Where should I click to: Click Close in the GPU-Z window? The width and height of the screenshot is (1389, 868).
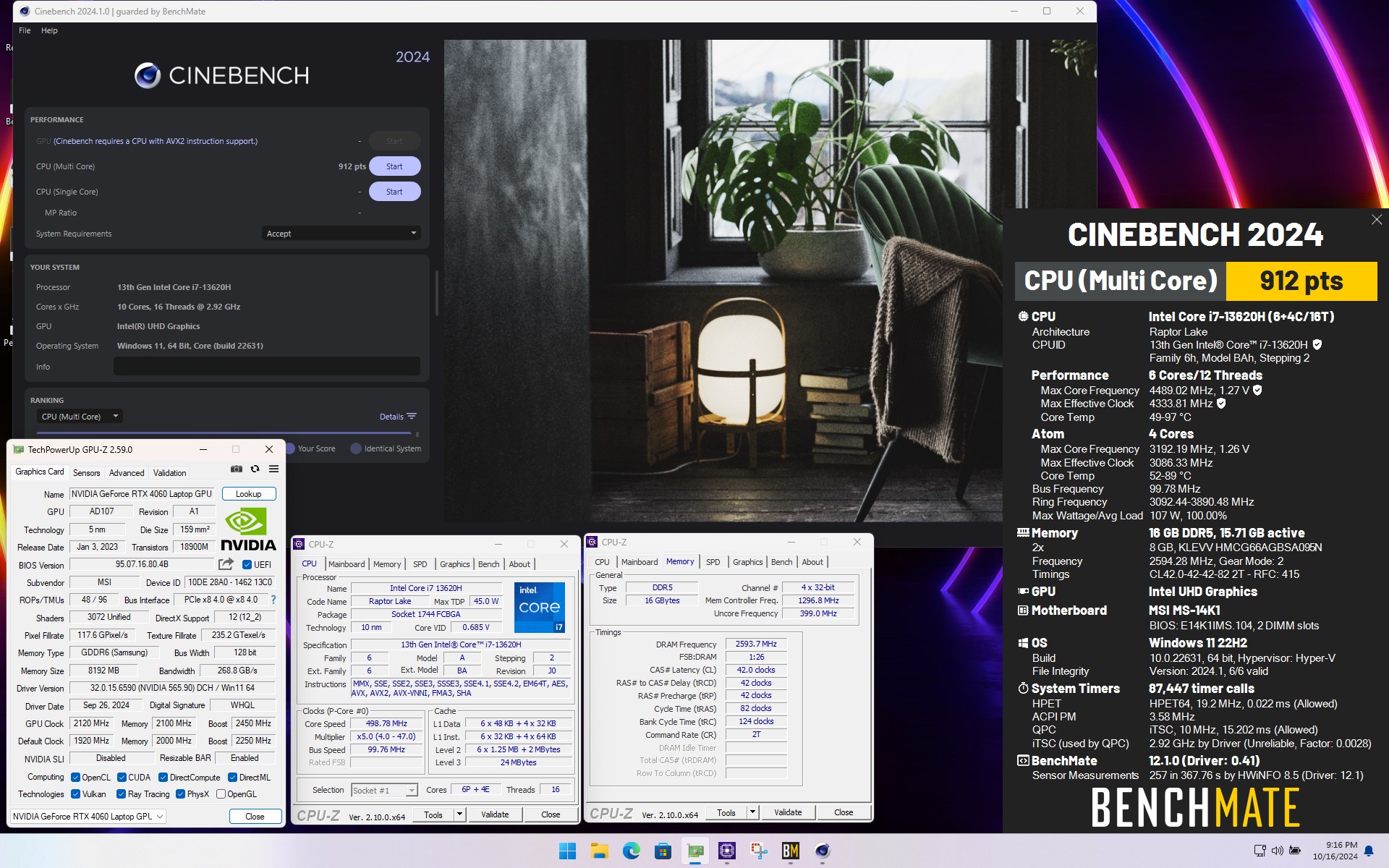(x=255, y=817)
